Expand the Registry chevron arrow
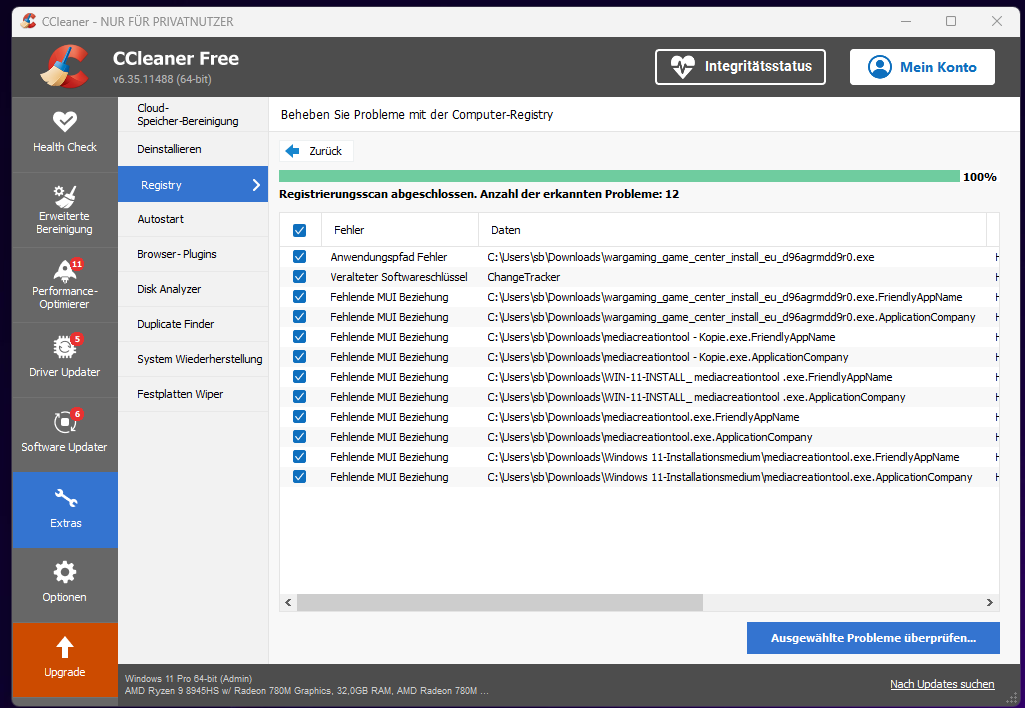Screen dimensions: 1025x708 (256, 185)
